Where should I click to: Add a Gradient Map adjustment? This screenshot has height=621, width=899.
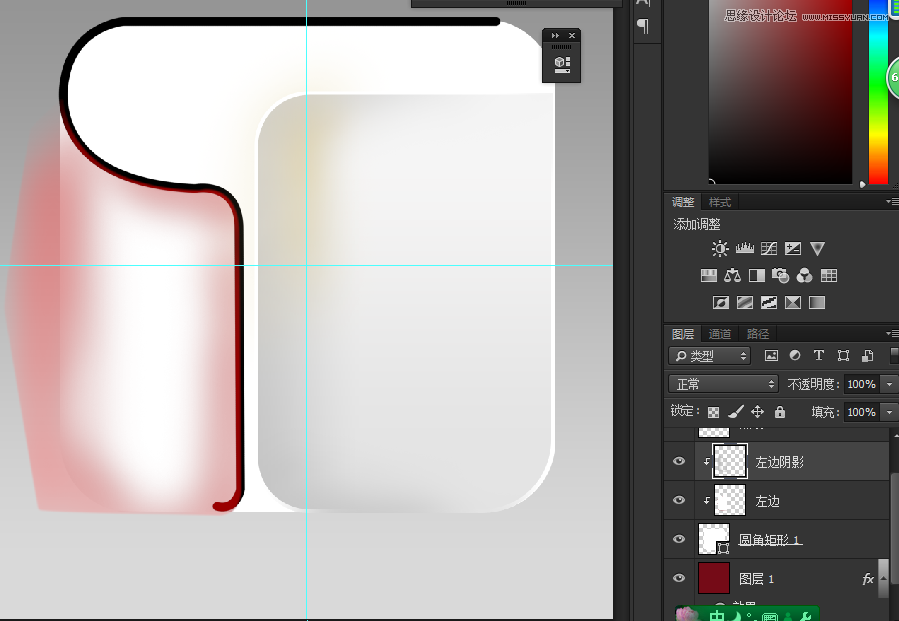click(x=817, y=302)
